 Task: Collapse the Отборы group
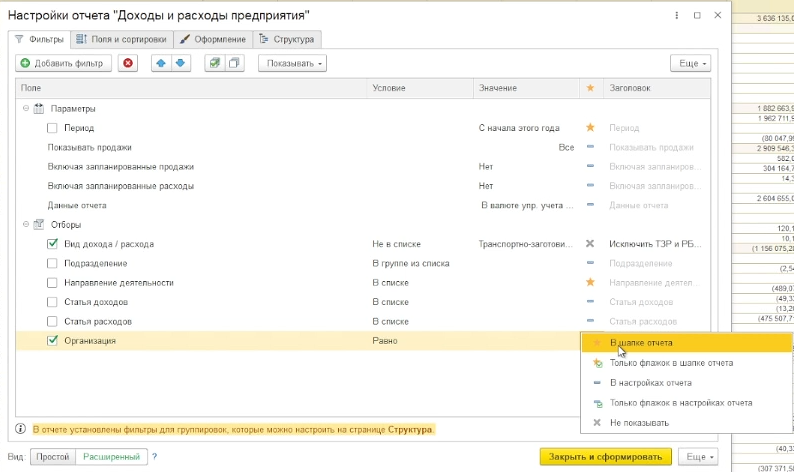coord(26,224)
